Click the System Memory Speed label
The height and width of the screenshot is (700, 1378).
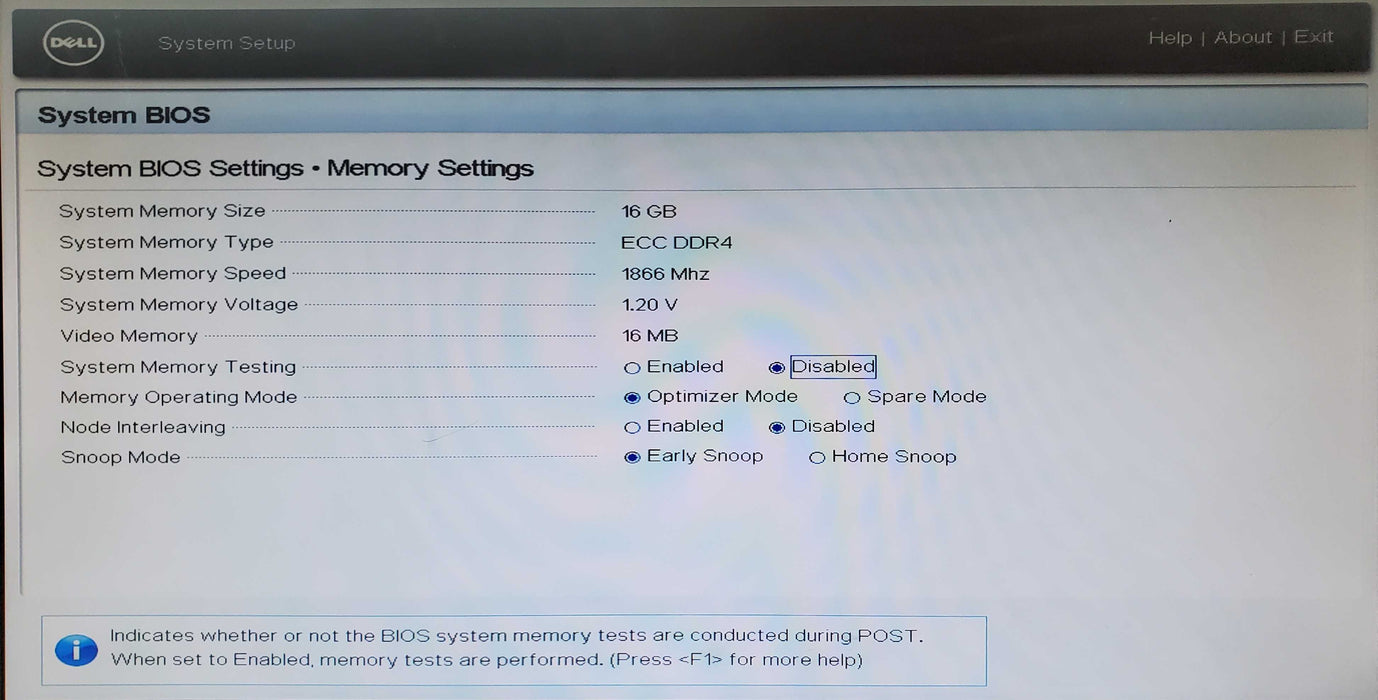tap(173, 273)
